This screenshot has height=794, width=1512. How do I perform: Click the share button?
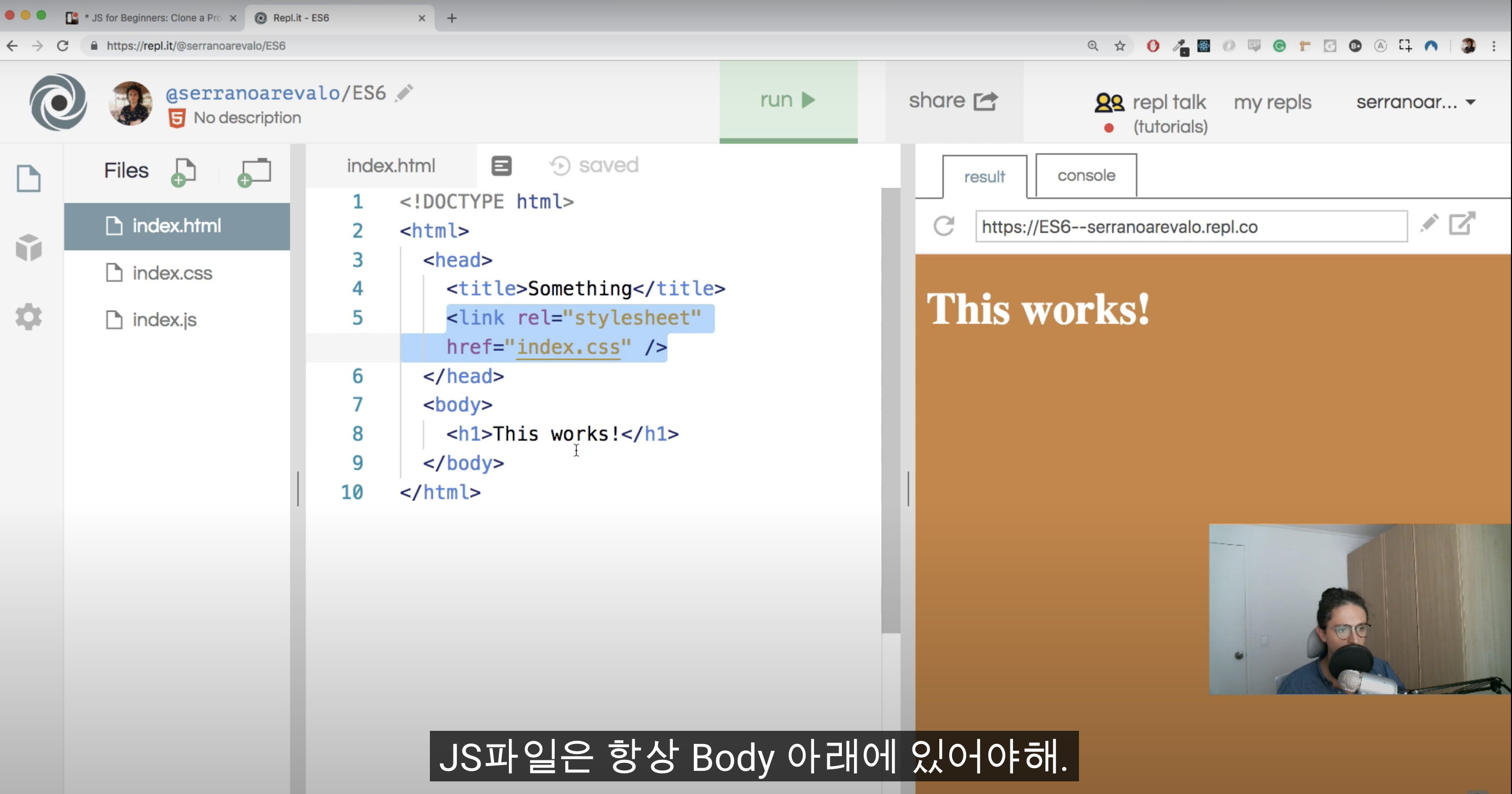pos(953,101)
